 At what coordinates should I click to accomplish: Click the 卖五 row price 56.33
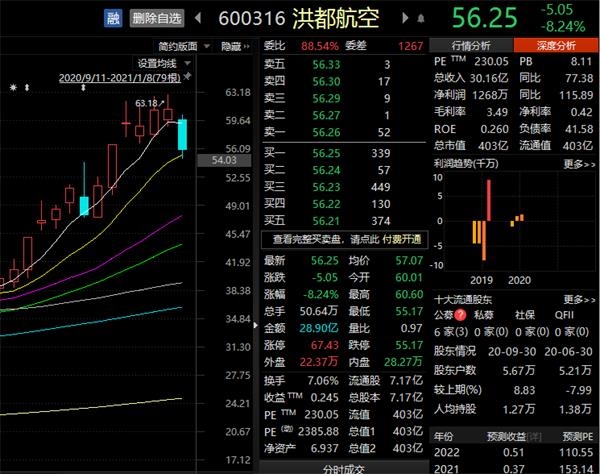pos(326,64)
